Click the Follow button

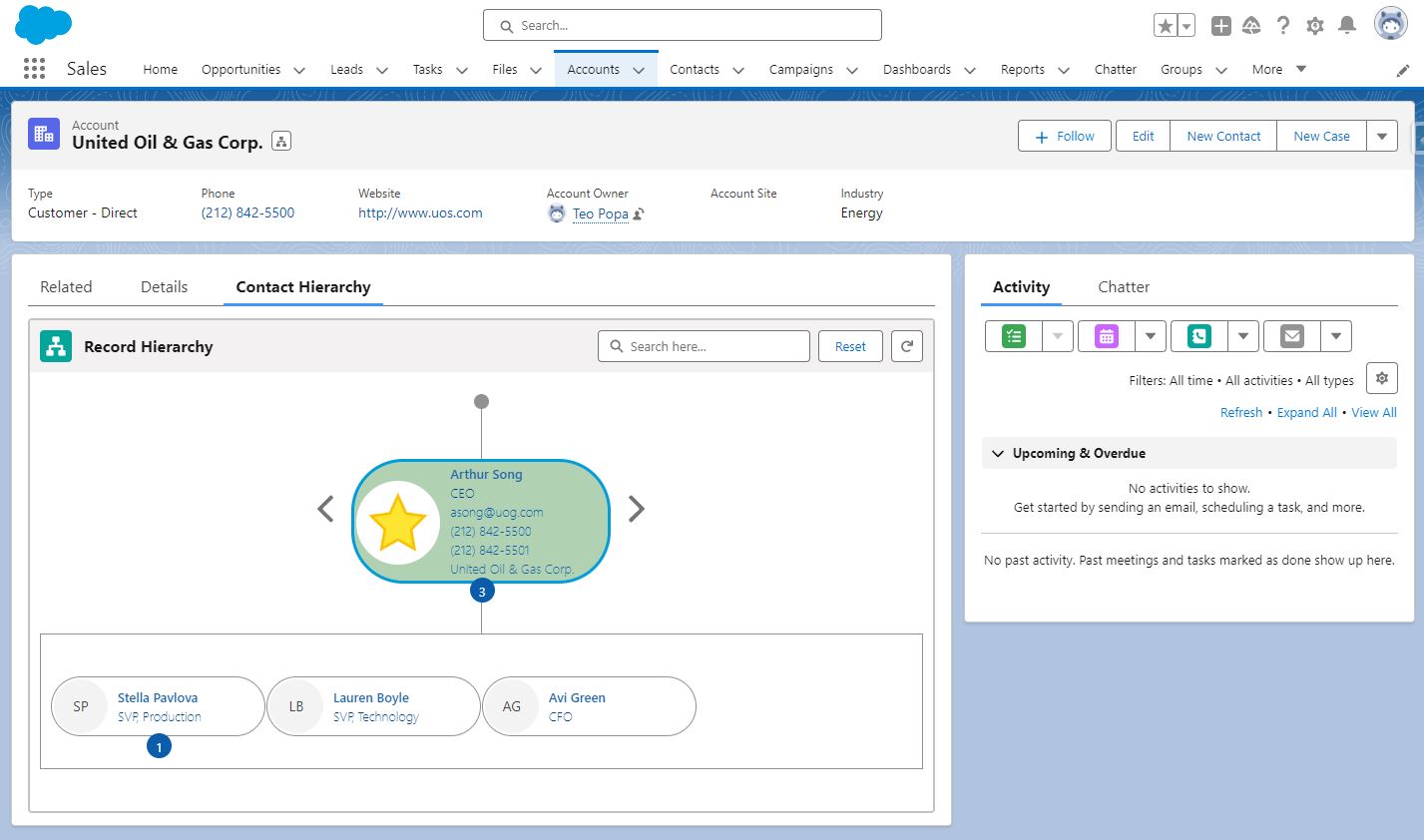(1065, 136)
